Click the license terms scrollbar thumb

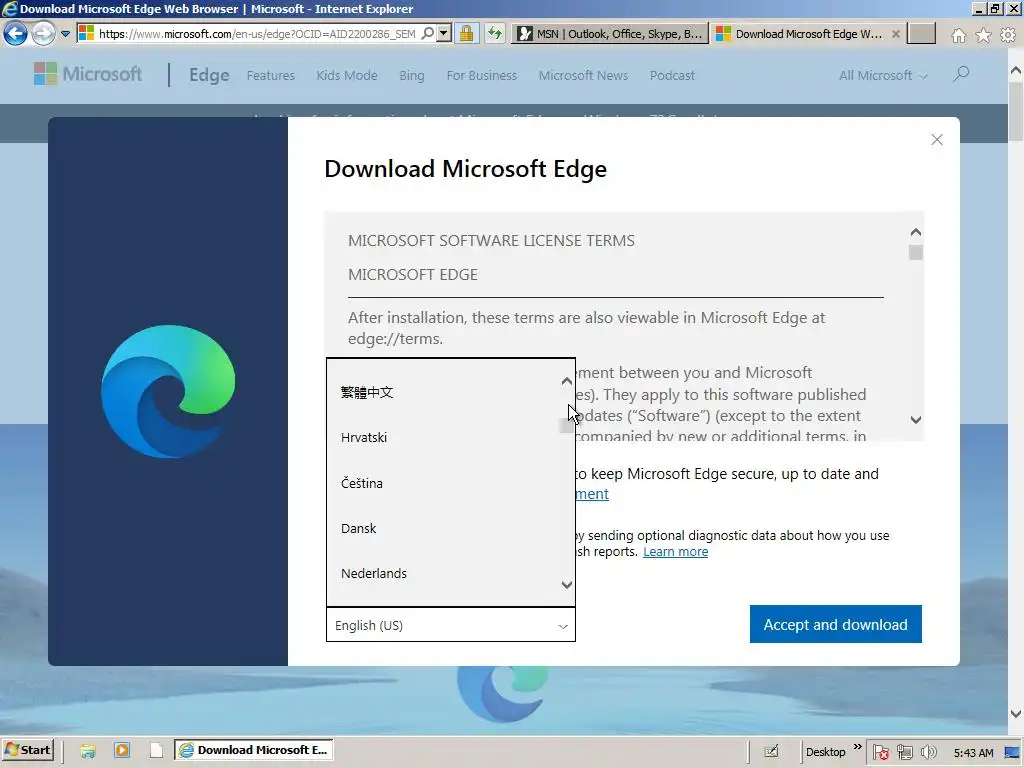916,252
